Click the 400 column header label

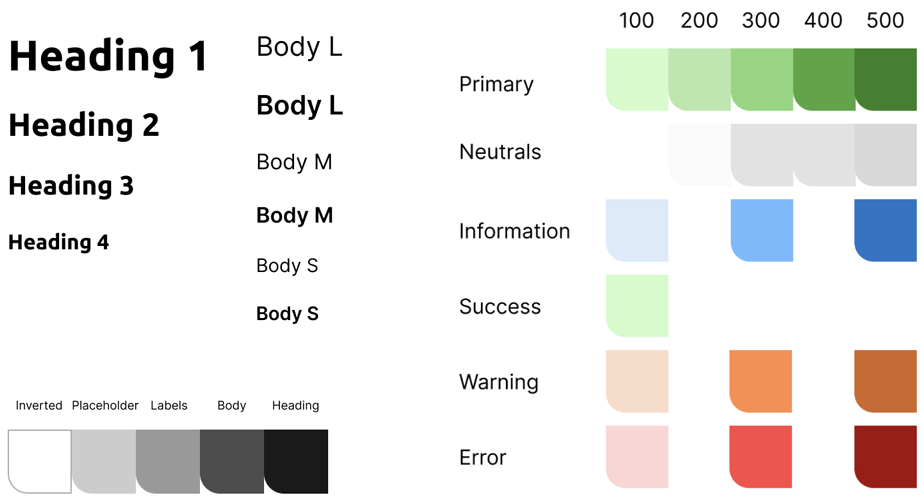[x=823, y=21]
